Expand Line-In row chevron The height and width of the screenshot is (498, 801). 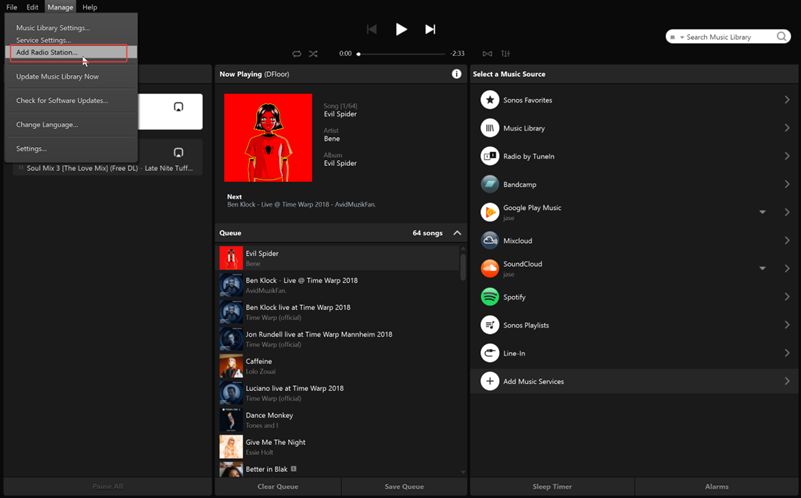787,352
